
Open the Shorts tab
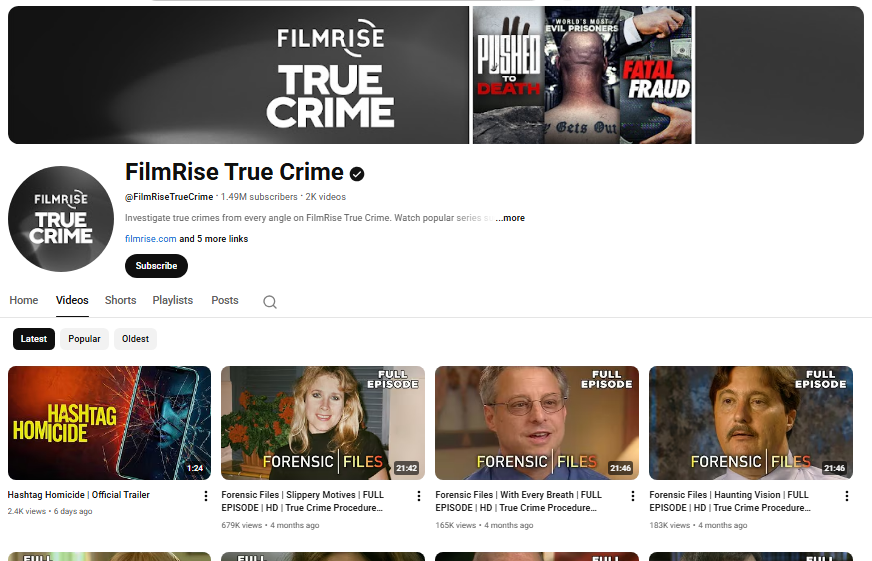pos(120,300)
